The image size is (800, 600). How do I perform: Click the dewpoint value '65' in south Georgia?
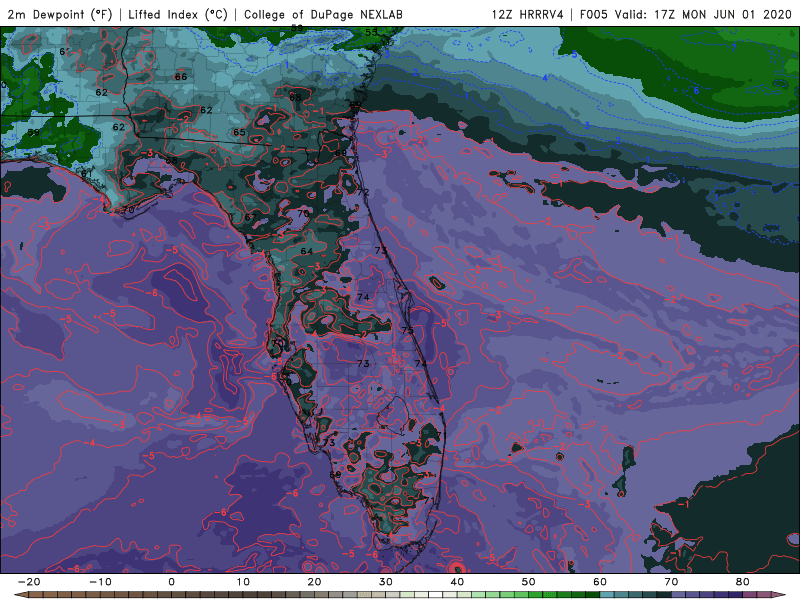point(239,132)
